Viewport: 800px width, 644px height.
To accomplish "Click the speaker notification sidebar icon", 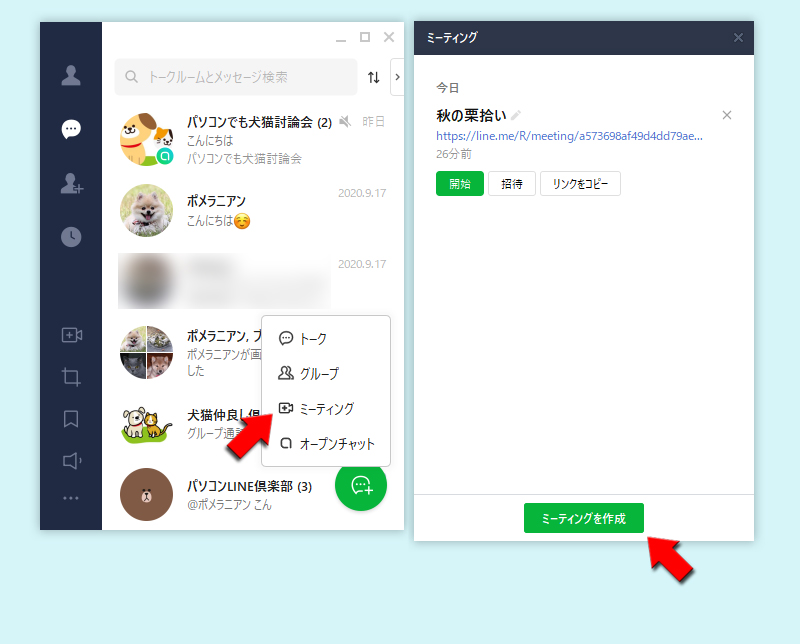I will point(72,461).
